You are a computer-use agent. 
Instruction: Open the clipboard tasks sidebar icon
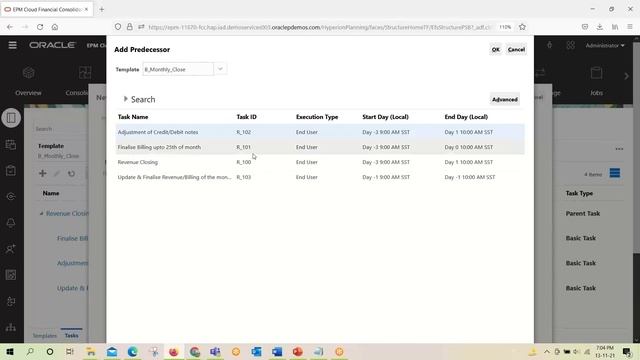[11, 170]
